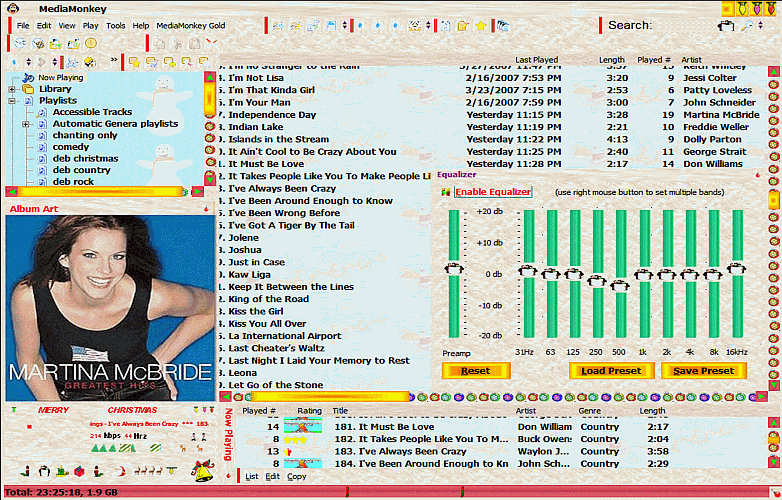
Task: Click the Preamp slider handle
Action: [454, 269]
